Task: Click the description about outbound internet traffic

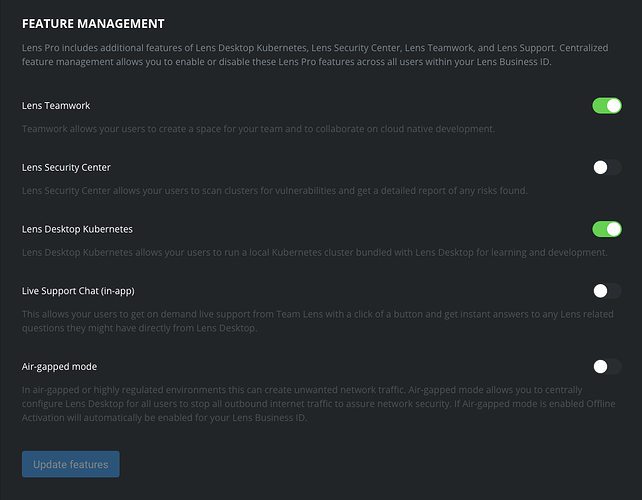Action: 319,404
